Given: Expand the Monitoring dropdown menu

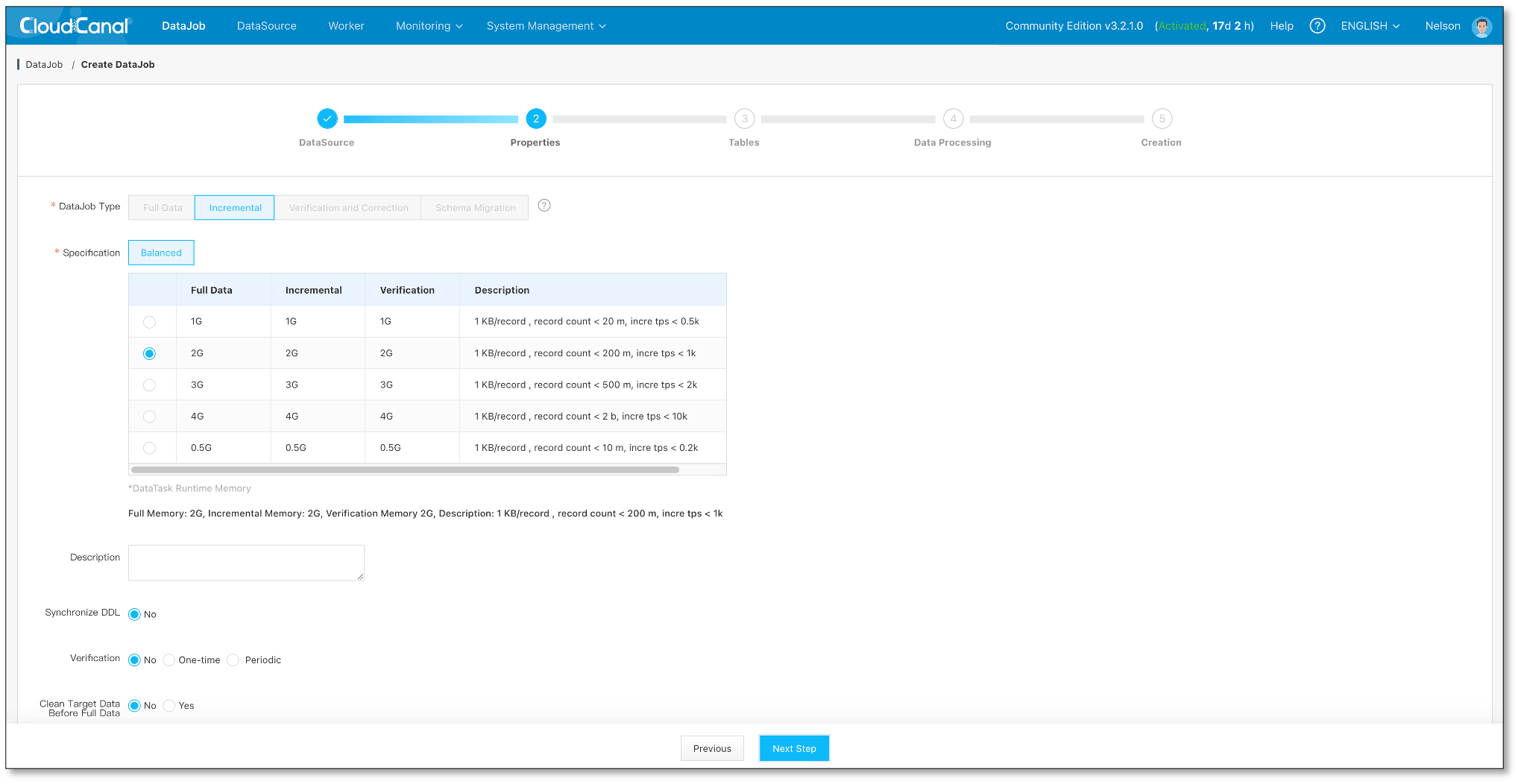Looking at the screenshot, I should click(x=429, y=26).
